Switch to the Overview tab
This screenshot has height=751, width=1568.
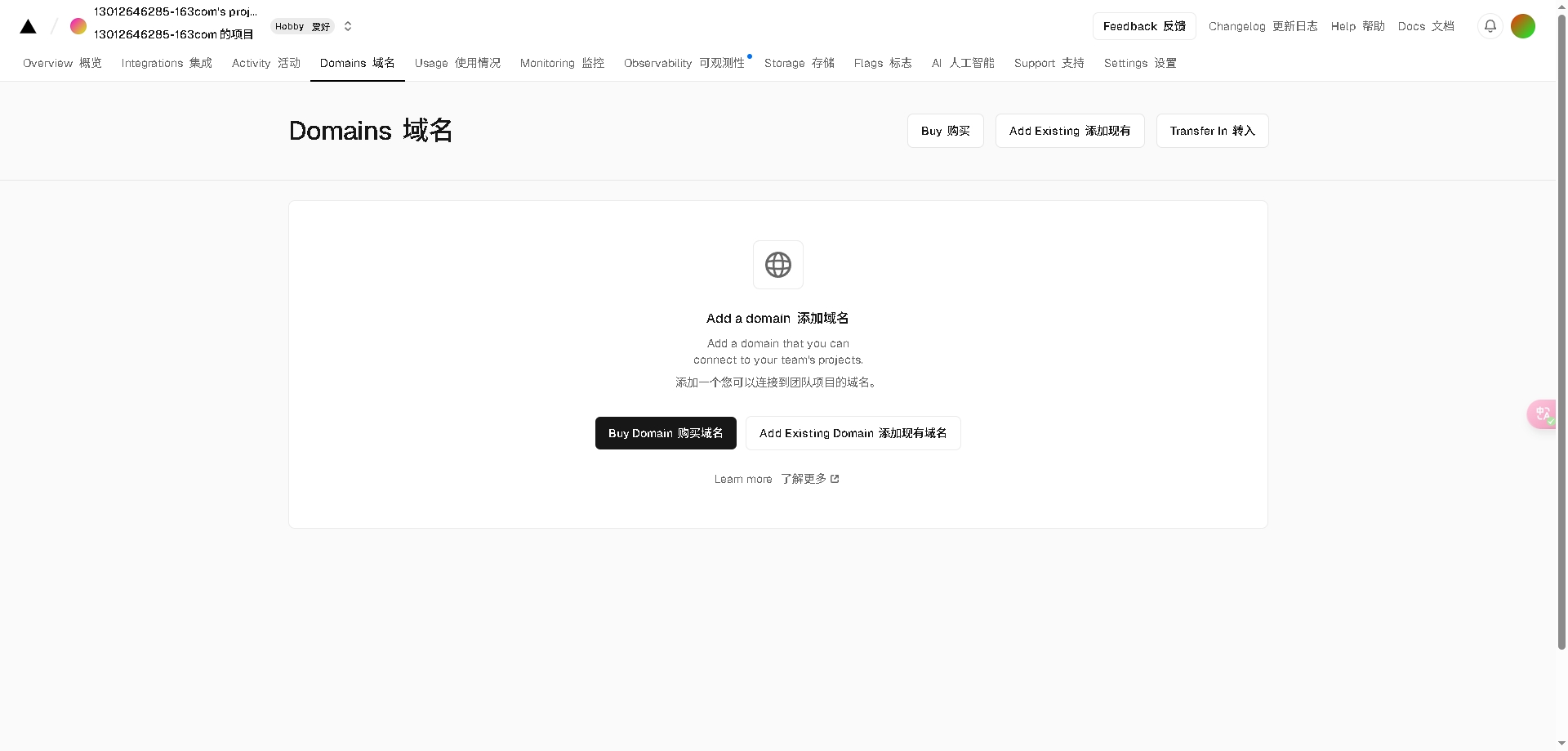point(62,63)
